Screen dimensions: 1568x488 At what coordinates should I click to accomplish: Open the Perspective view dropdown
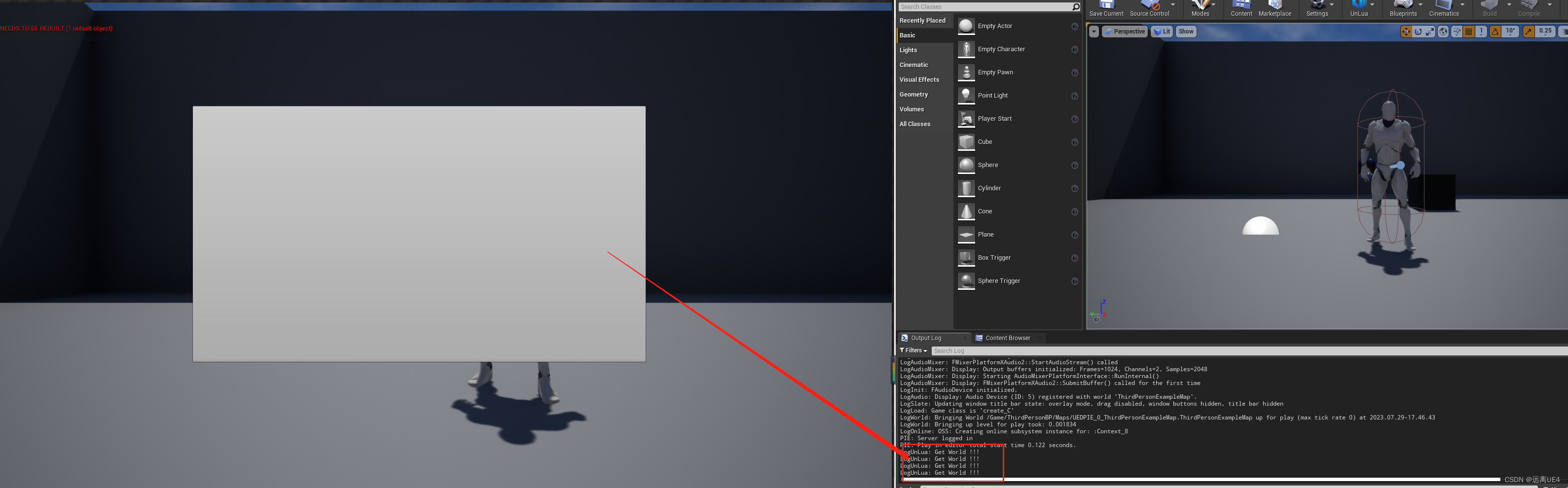pos(1125,31)
